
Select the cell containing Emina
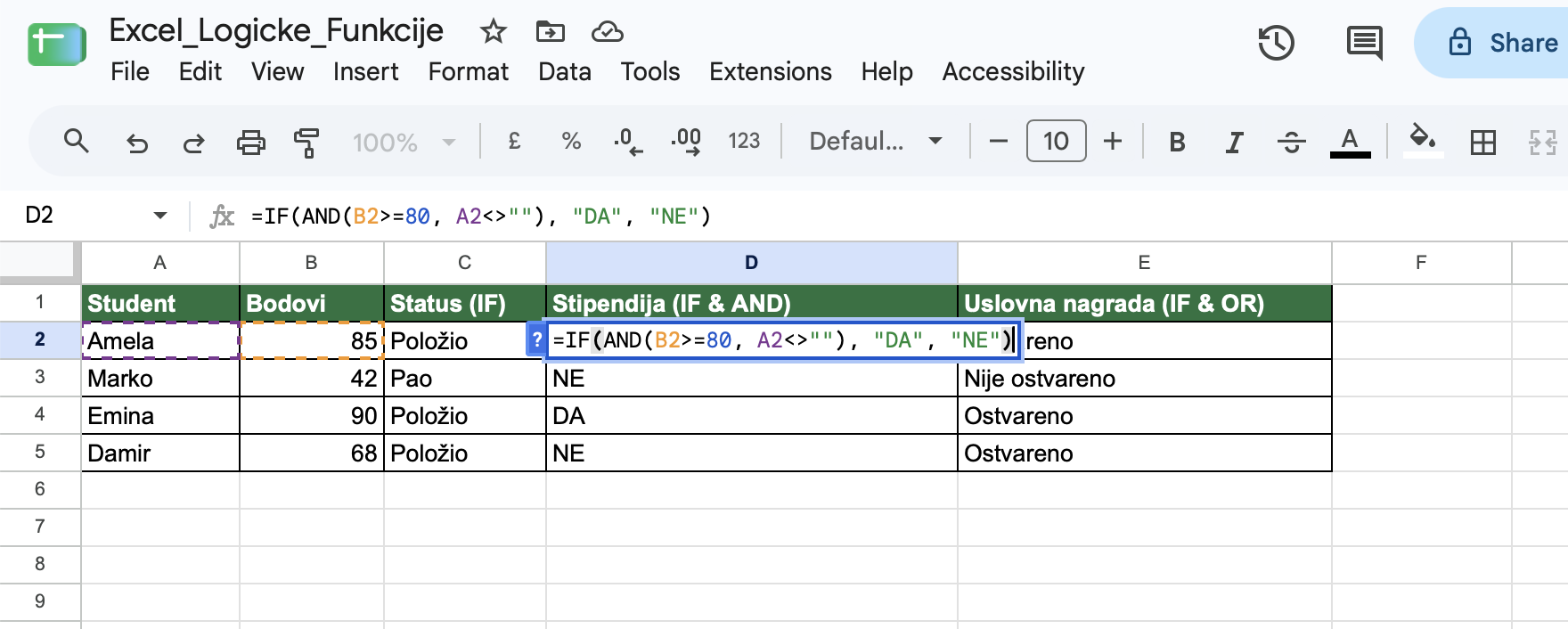pos(160,415)
